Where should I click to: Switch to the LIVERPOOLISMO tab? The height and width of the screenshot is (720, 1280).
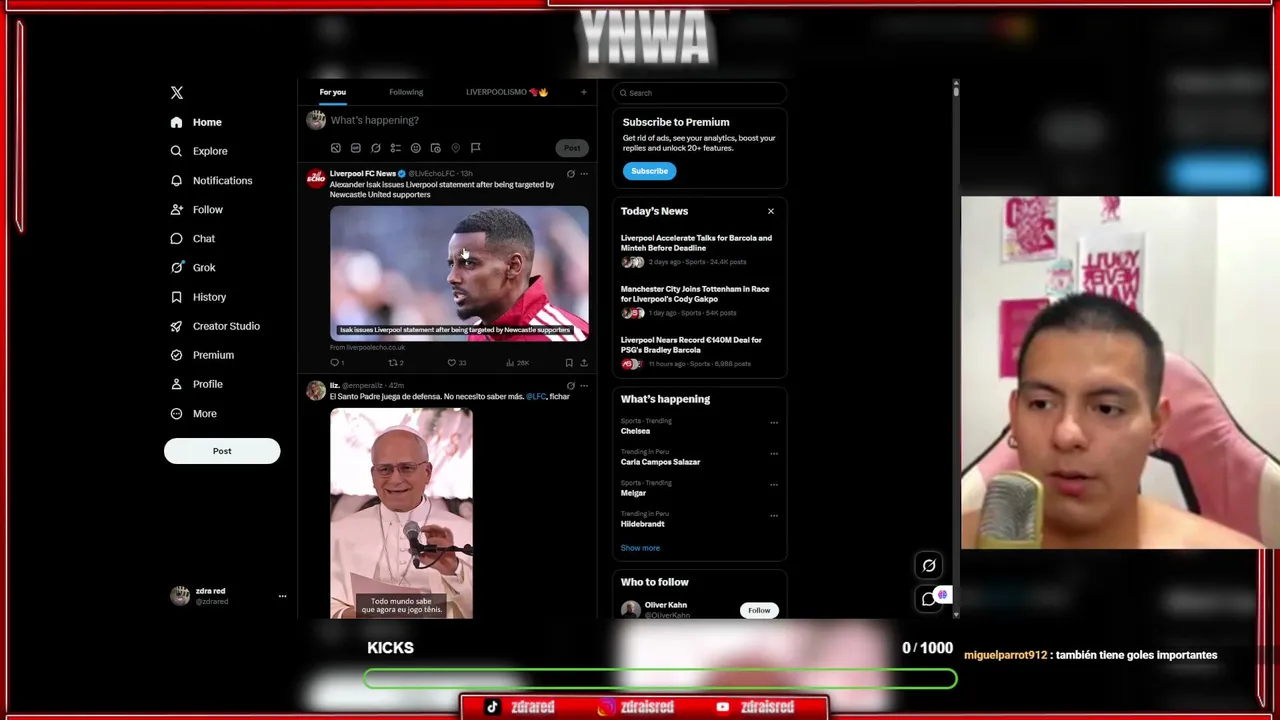tap(507, 92)
